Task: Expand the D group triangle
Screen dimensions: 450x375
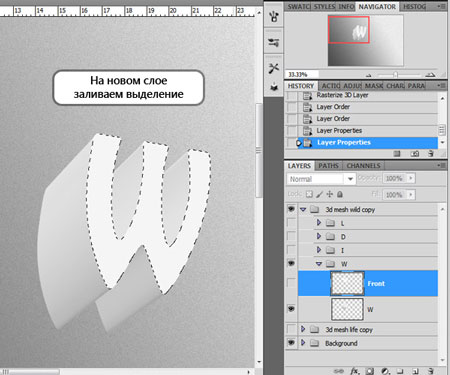Action: (319, 236)
